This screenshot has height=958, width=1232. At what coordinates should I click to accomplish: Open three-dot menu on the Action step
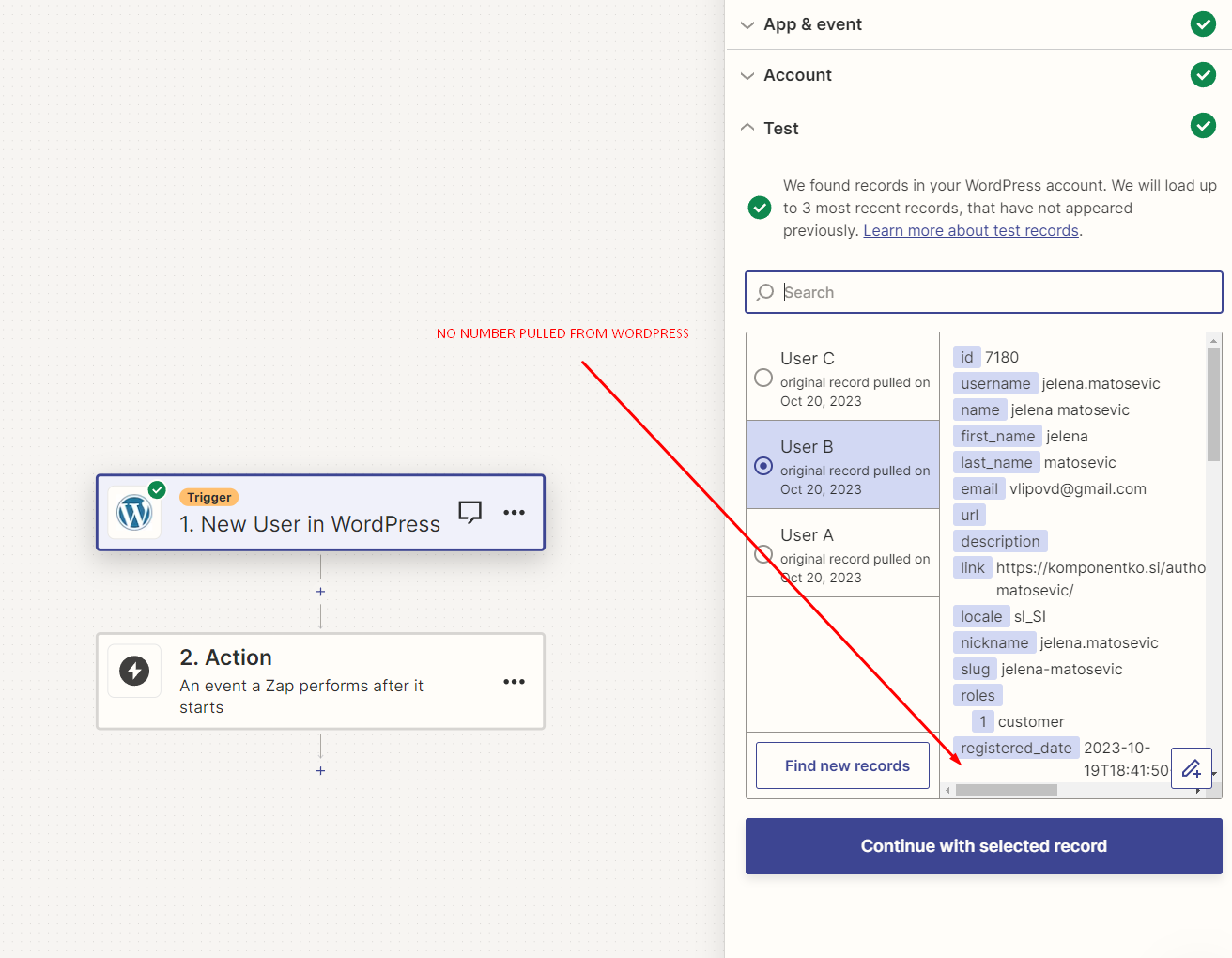[514, 681]
